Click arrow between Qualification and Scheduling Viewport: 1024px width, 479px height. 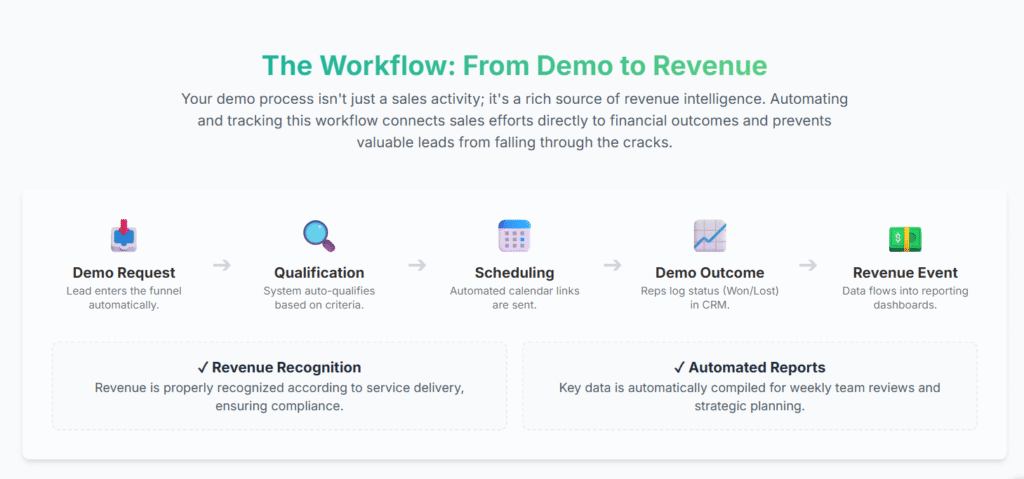[417, 265]
